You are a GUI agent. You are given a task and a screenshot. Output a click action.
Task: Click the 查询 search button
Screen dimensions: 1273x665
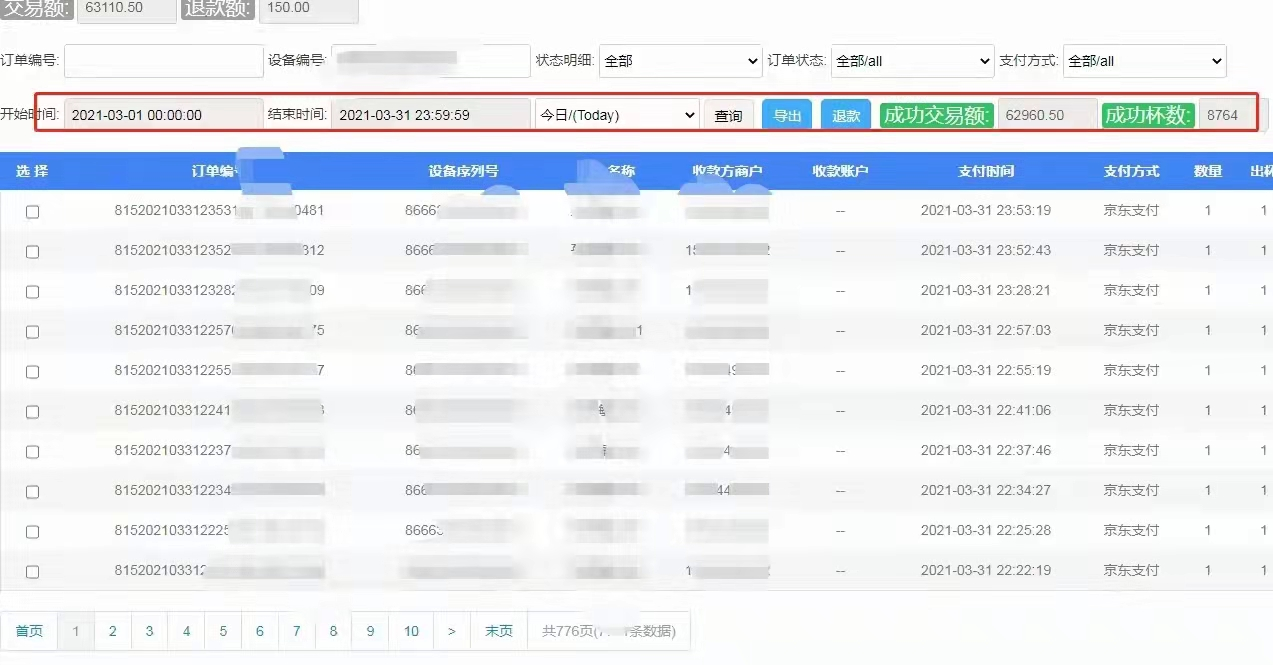pyautogui.click(x=728, y=115)
